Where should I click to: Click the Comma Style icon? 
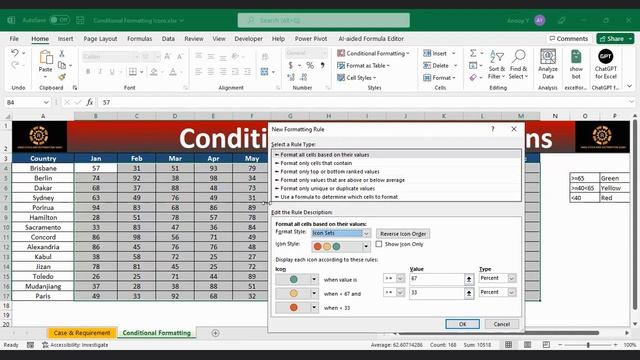click(x=322, y=65)
